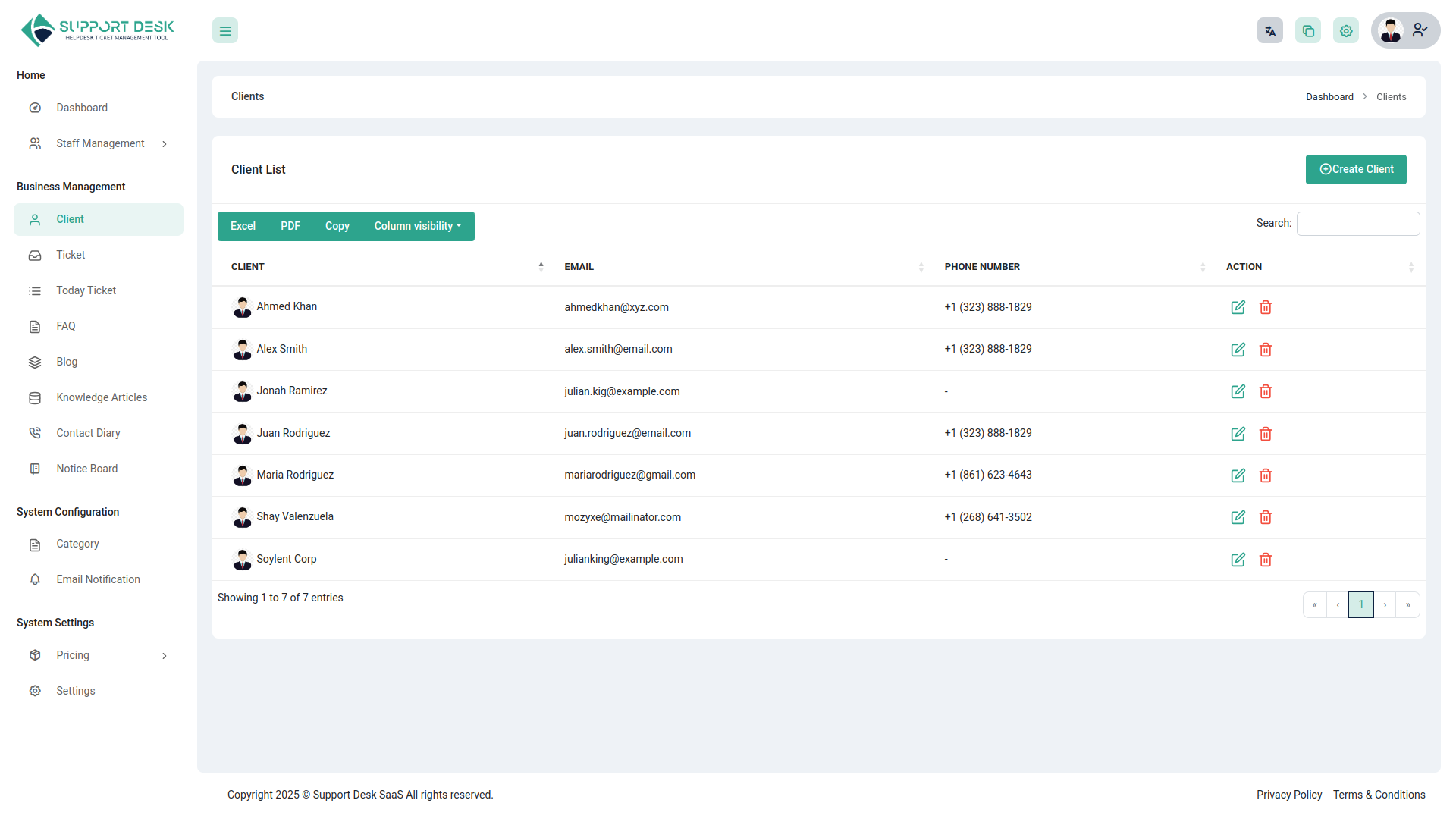
Task: Toggle the sidebar with the hamburger button
Action: (x=224, y=30)
